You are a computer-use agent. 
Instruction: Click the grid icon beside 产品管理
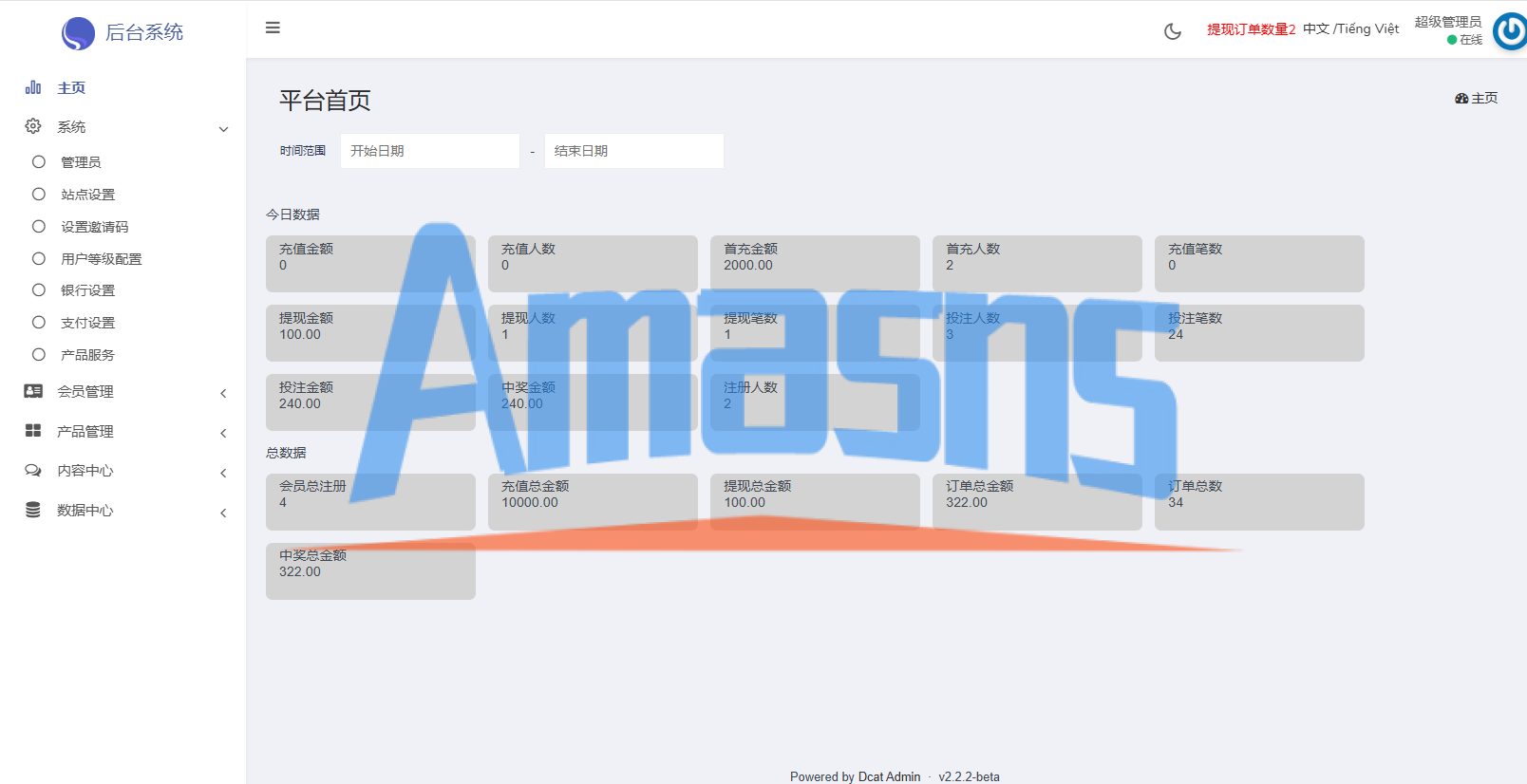click(x=33, y=431)
